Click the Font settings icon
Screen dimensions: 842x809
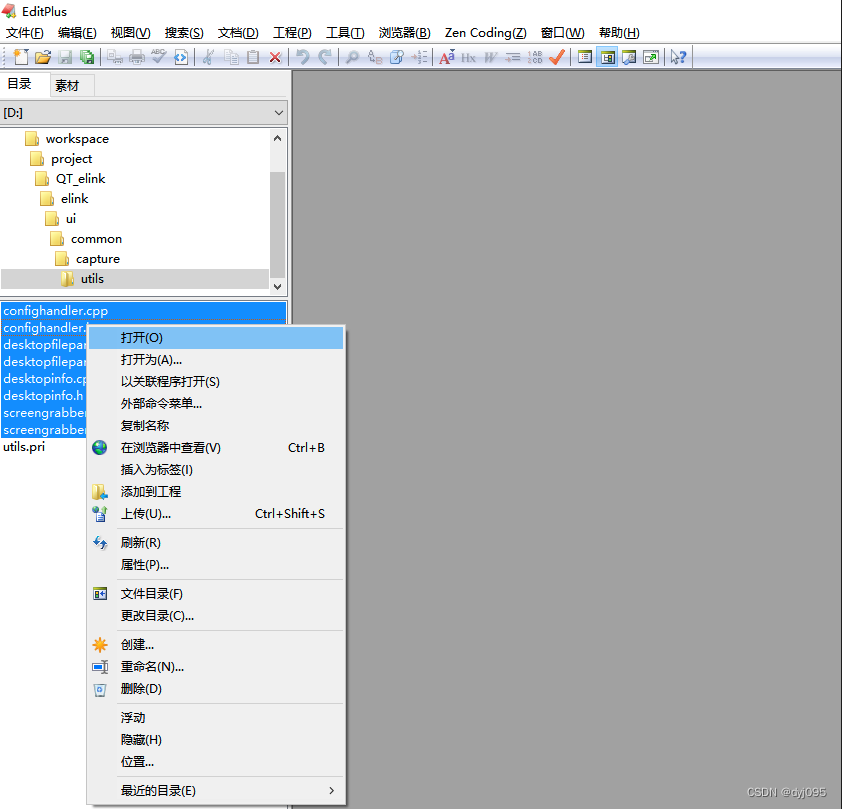click(x=447, y=56)
